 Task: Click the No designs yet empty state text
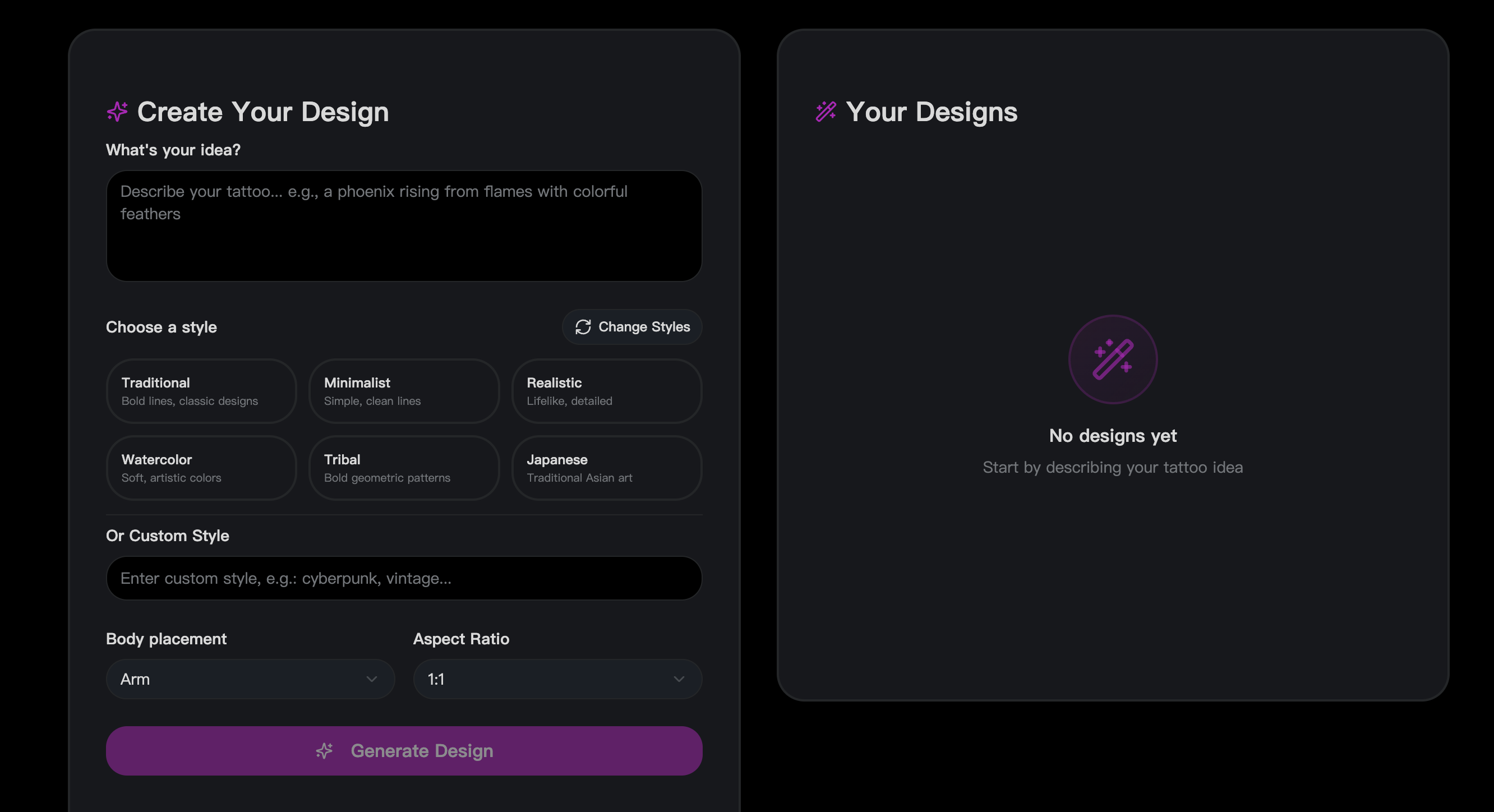point(1113,436)
